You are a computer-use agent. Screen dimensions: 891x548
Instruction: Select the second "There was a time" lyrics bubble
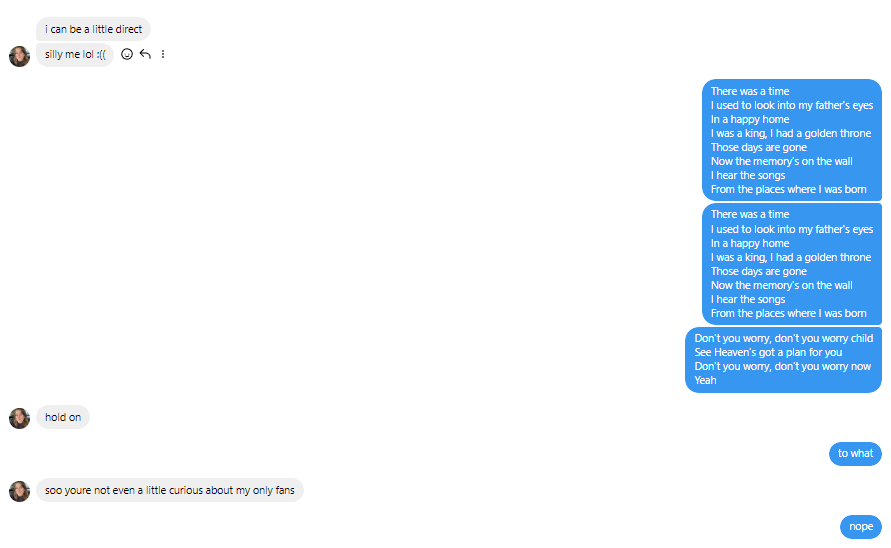click(792, 264)
